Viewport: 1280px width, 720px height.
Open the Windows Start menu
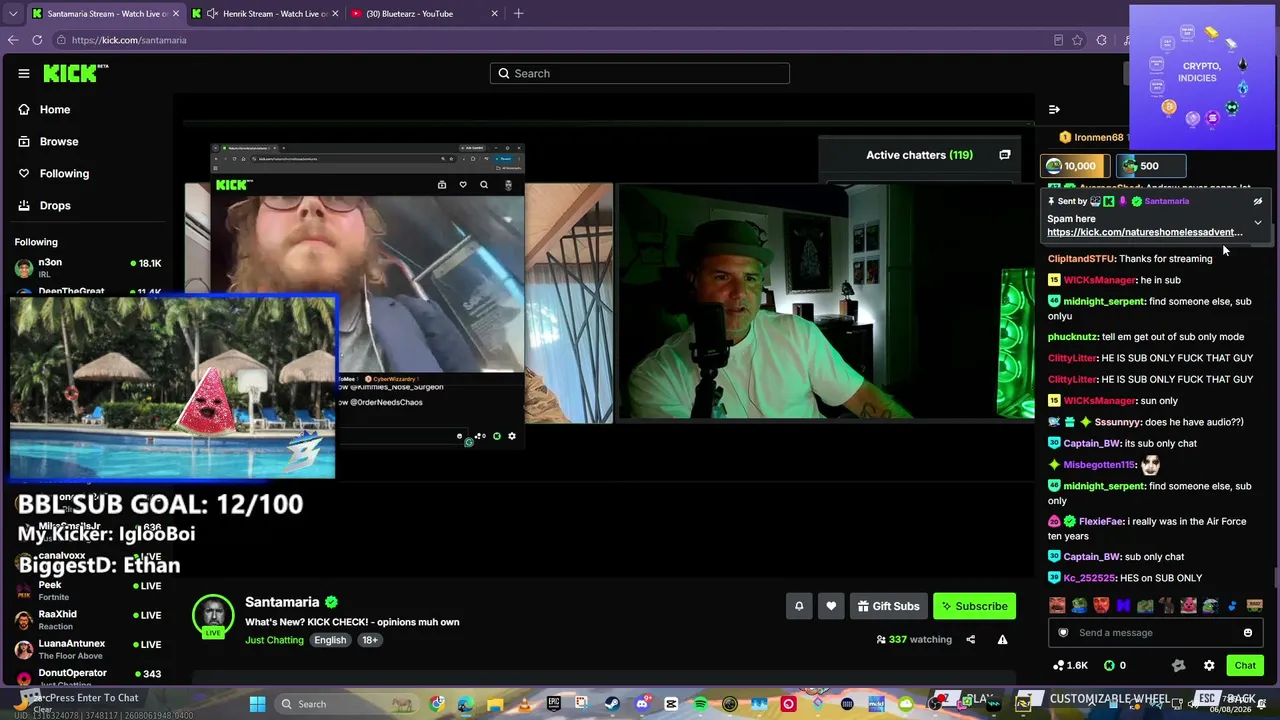[x=257, y=704]
